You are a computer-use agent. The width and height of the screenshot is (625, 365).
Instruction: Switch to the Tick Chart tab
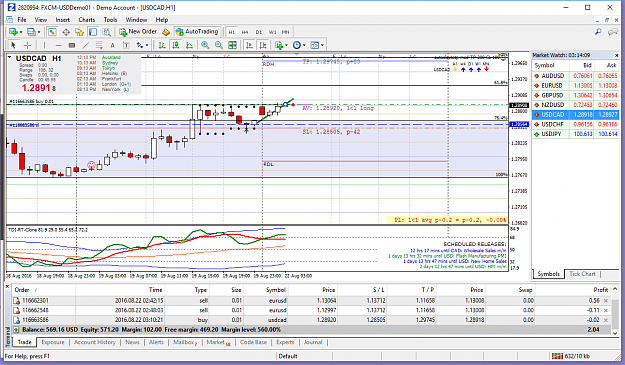click(x=582, y=274)
